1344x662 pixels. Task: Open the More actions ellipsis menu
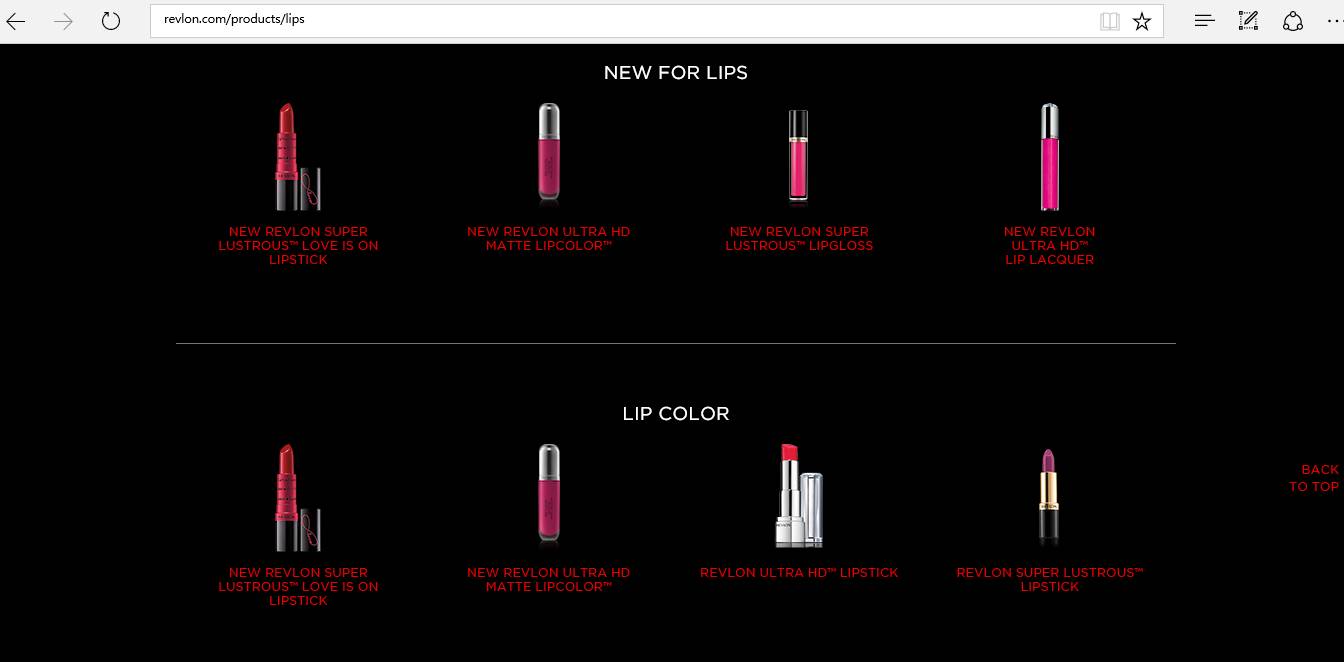point(1335,21)
